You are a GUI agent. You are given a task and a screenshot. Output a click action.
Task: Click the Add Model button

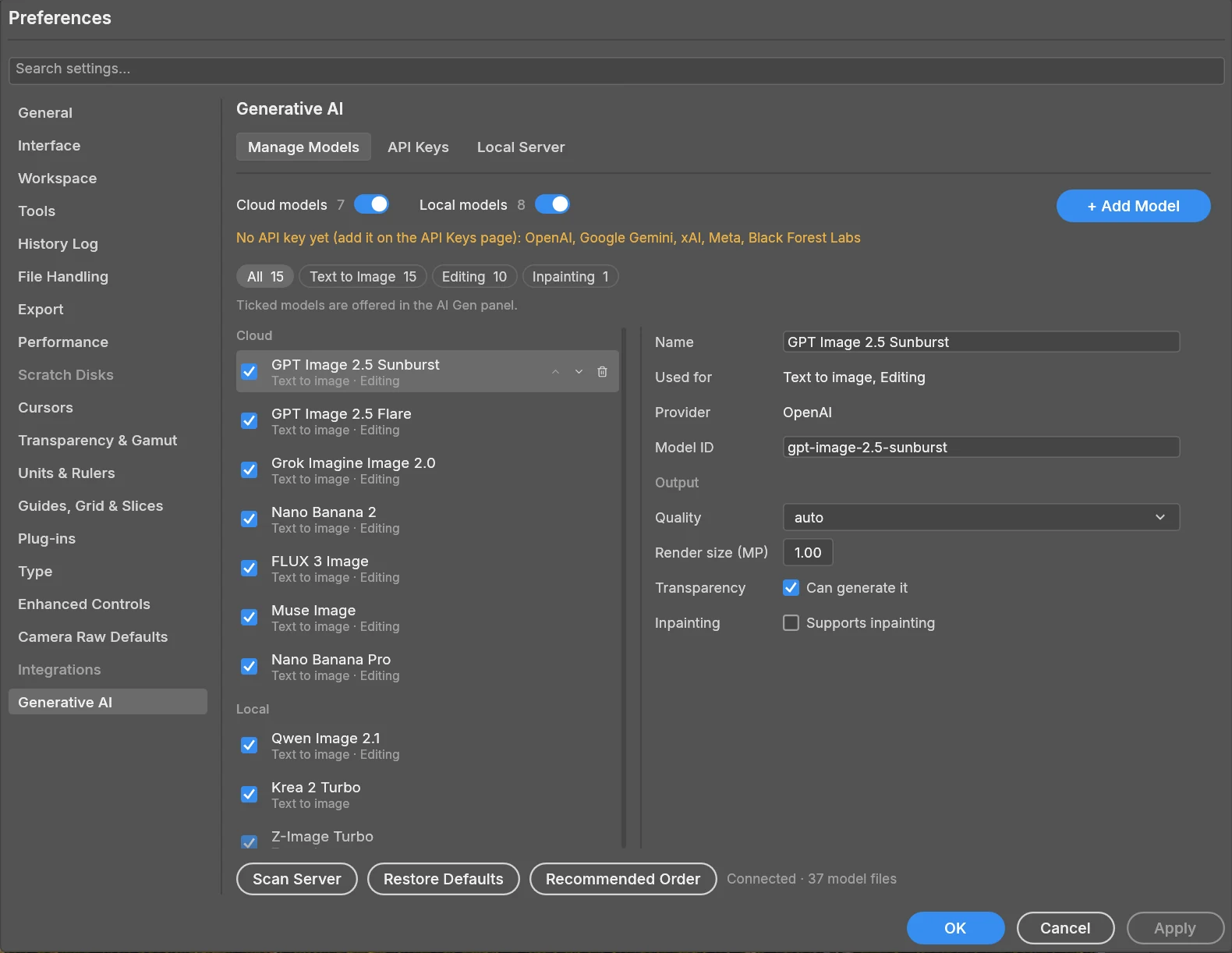click(x=1133, y=206)
